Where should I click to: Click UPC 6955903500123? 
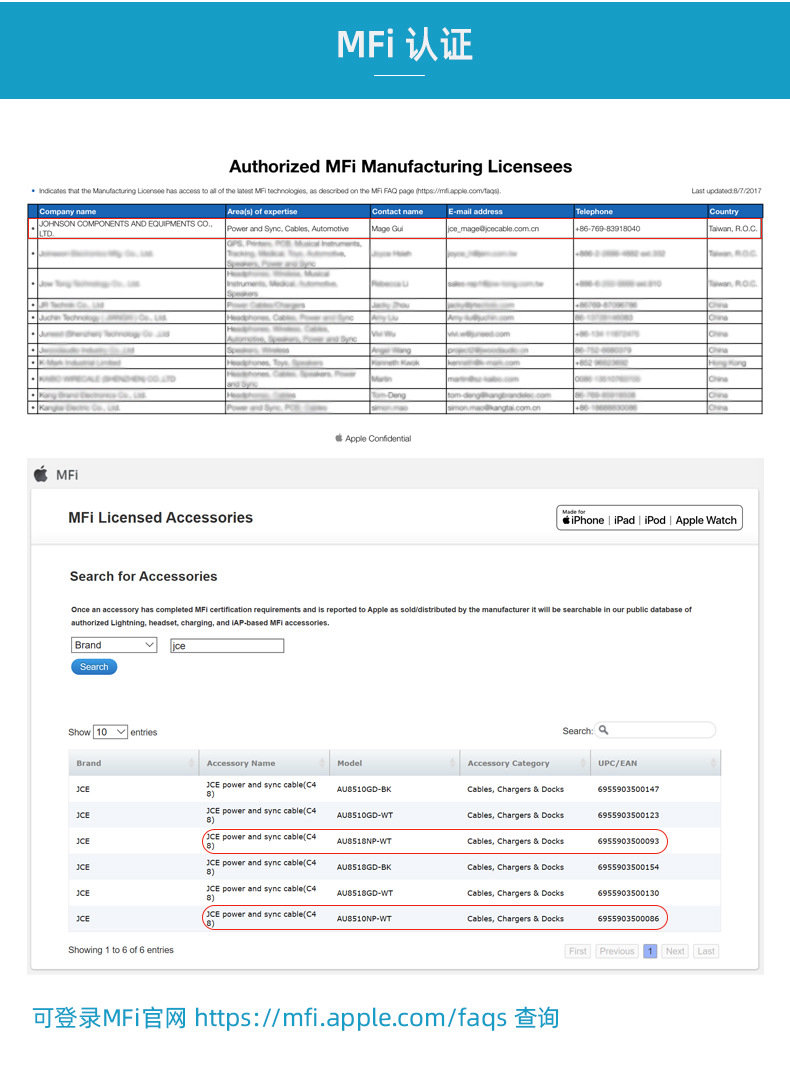click(x=629, y=815)
